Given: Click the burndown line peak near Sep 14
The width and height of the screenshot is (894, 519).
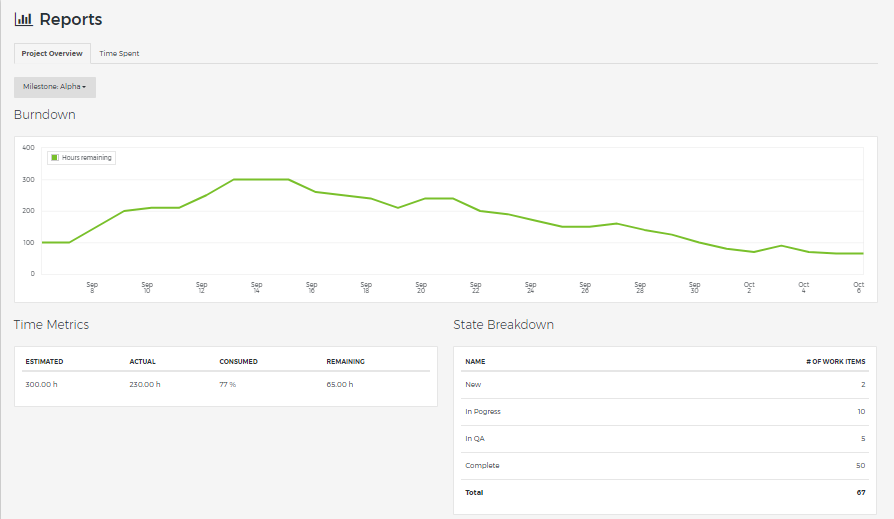Looking at the screenshot, I should click(260, 180).
